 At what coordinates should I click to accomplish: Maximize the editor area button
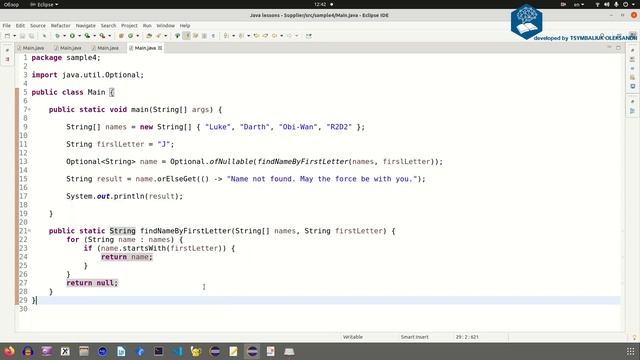pyautogui.click(x=618, y=48)
